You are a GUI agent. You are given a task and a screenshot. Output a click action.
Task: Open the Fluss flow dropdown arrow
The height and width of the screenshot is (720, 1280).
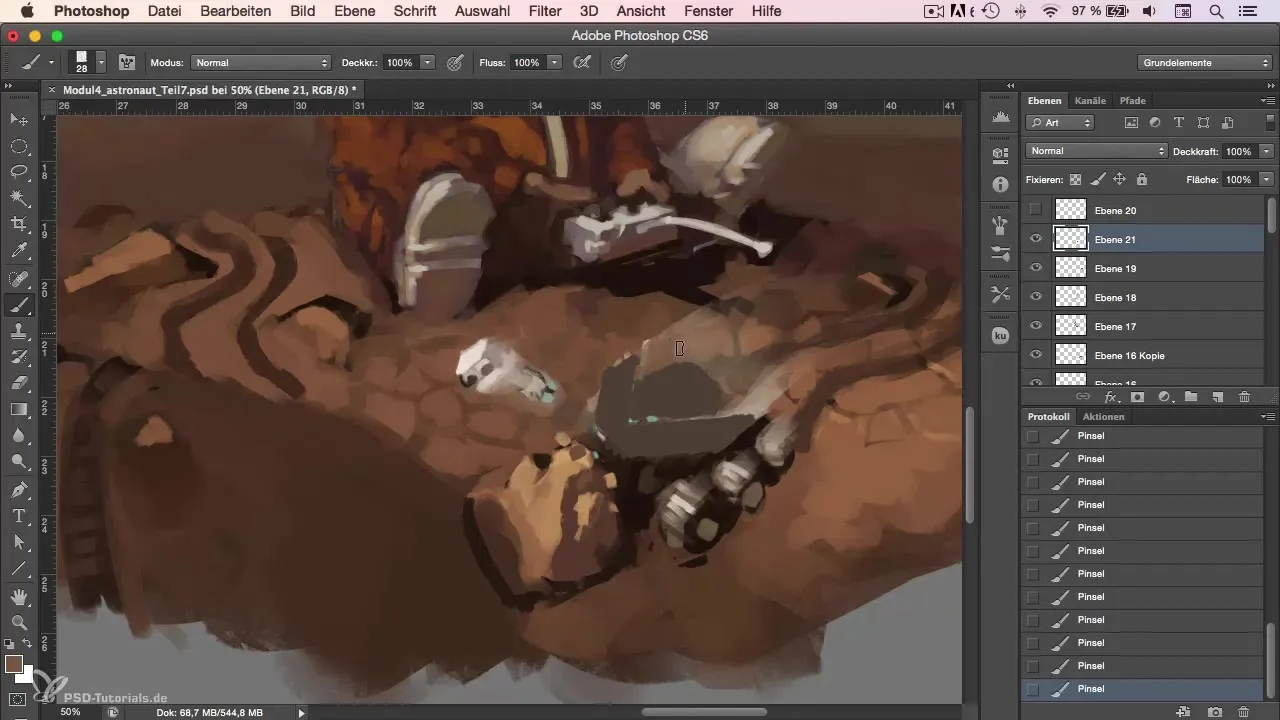[x=555, y=62]
